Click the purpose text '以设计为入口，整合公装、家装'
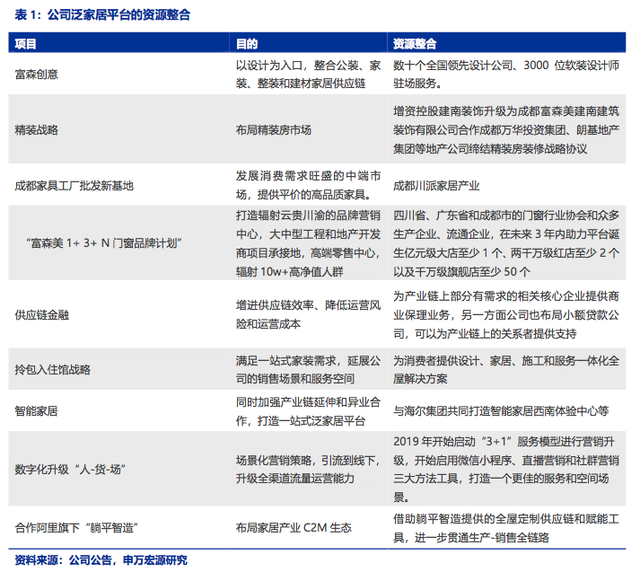Image resolution: width=640 pixels, height=572 pixels. point(308,74)
